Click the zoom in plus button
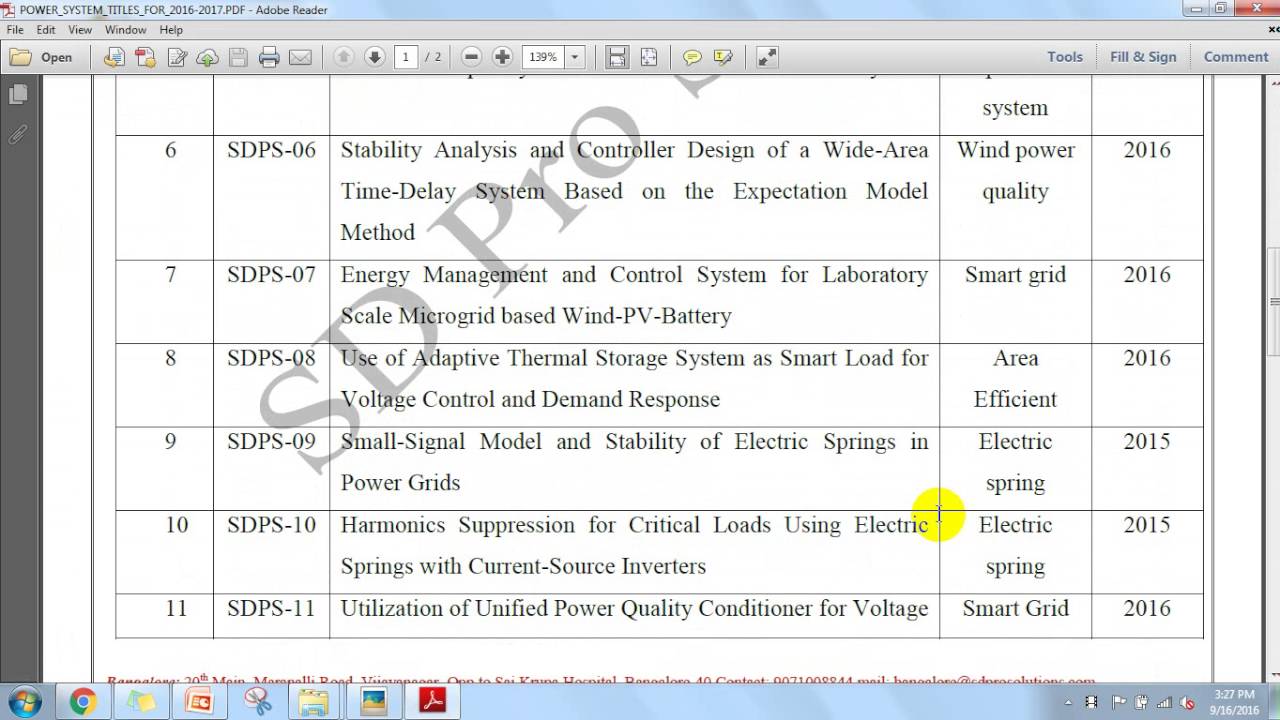This screenshot has width=1280, height=720. tap(503, 57)
